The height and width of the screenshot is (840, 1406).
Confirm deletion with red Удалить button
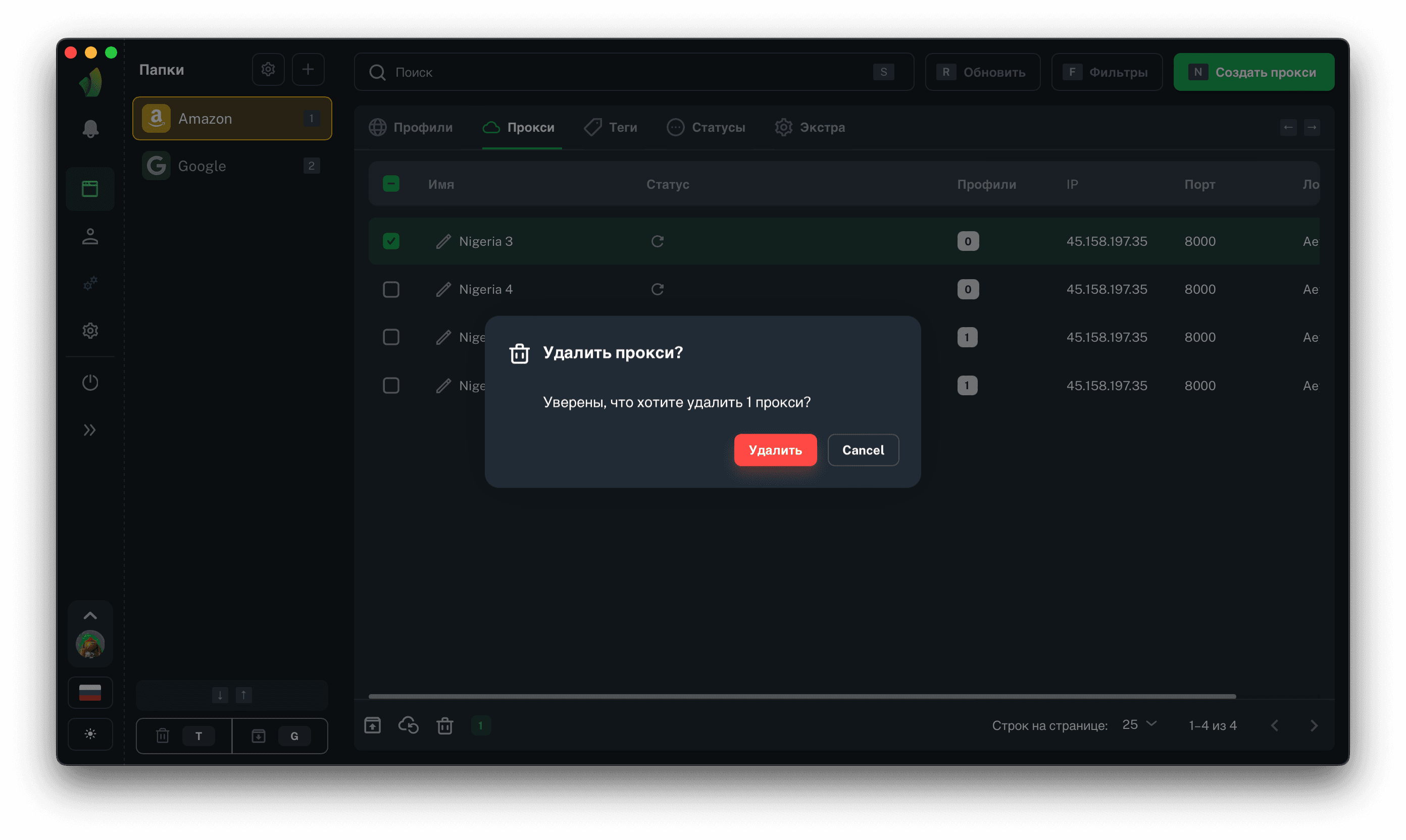[x=775, y=450]
